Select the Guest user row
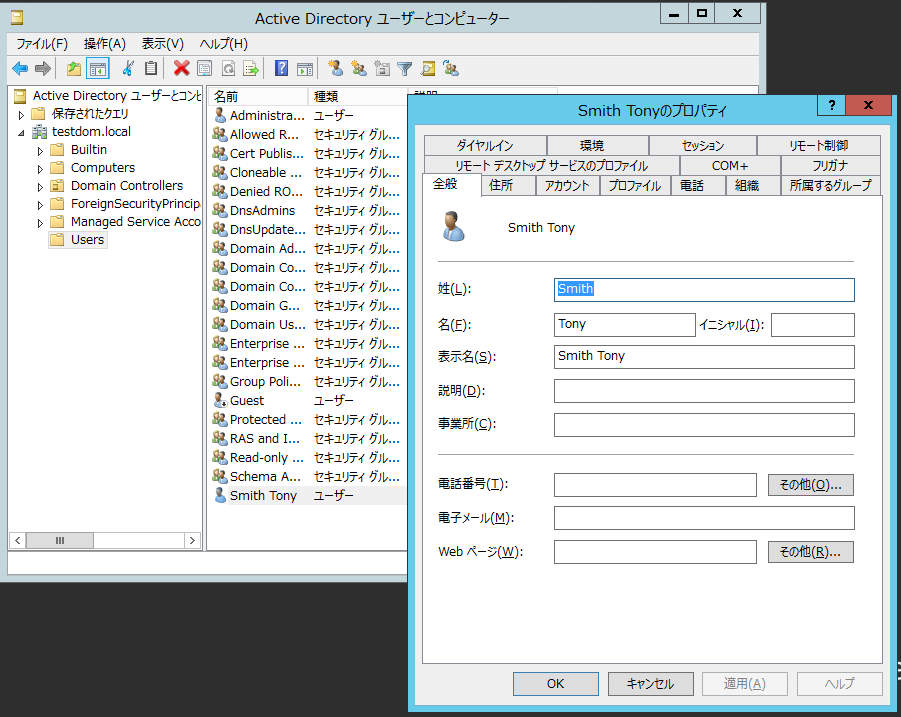 306,400
